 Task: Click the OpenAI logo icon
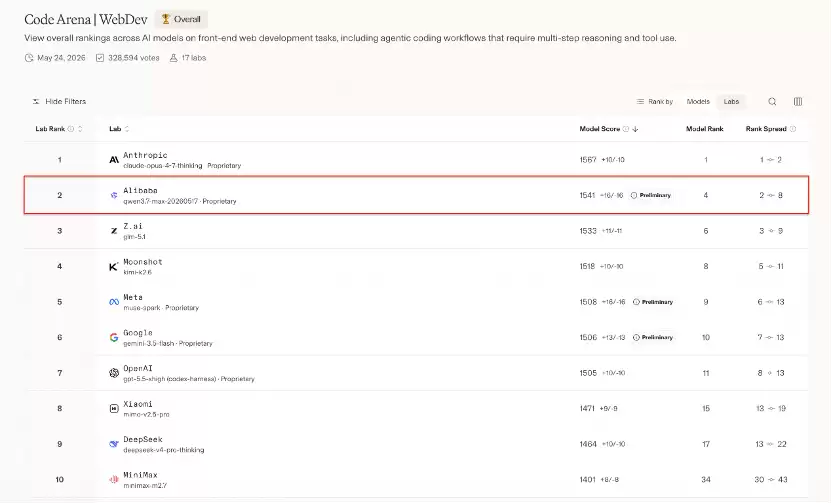tap(114, 373)
